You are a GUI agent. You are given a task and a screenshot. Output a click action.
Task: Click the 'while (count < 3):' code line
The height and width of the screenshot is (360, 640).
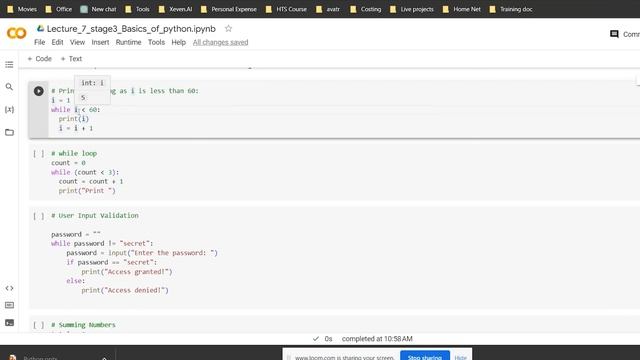85,172
